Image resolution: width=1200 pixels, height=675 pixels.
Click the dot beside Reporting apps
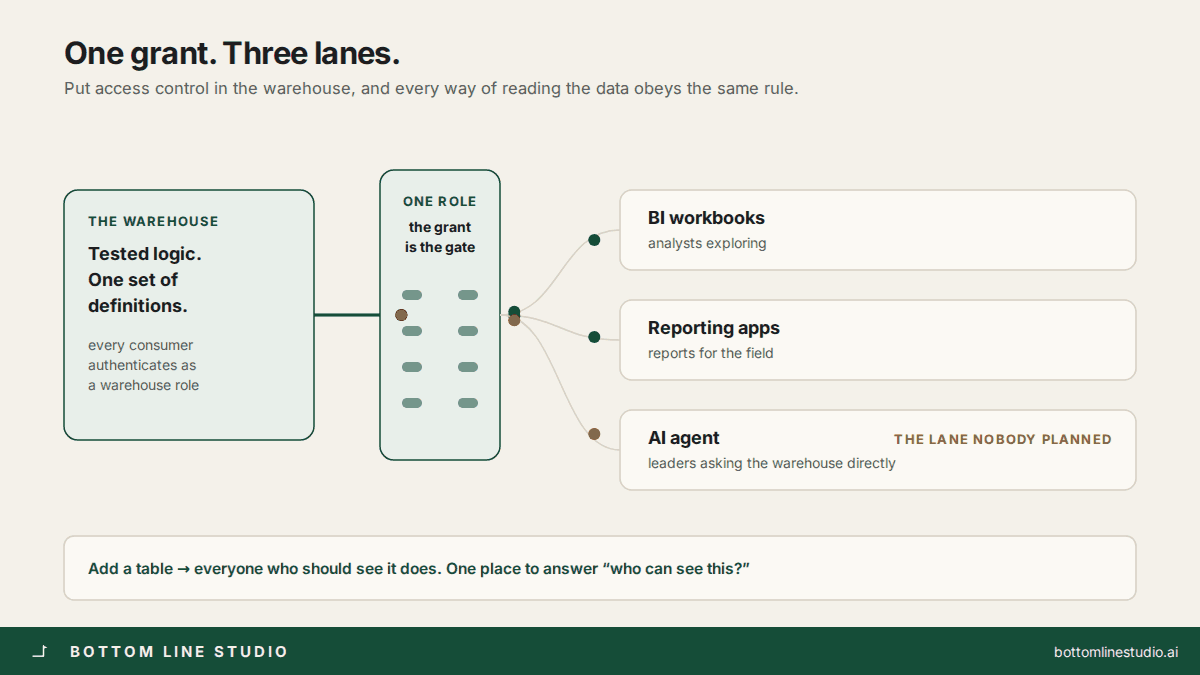pyautogui.click(x=594, y=337)
